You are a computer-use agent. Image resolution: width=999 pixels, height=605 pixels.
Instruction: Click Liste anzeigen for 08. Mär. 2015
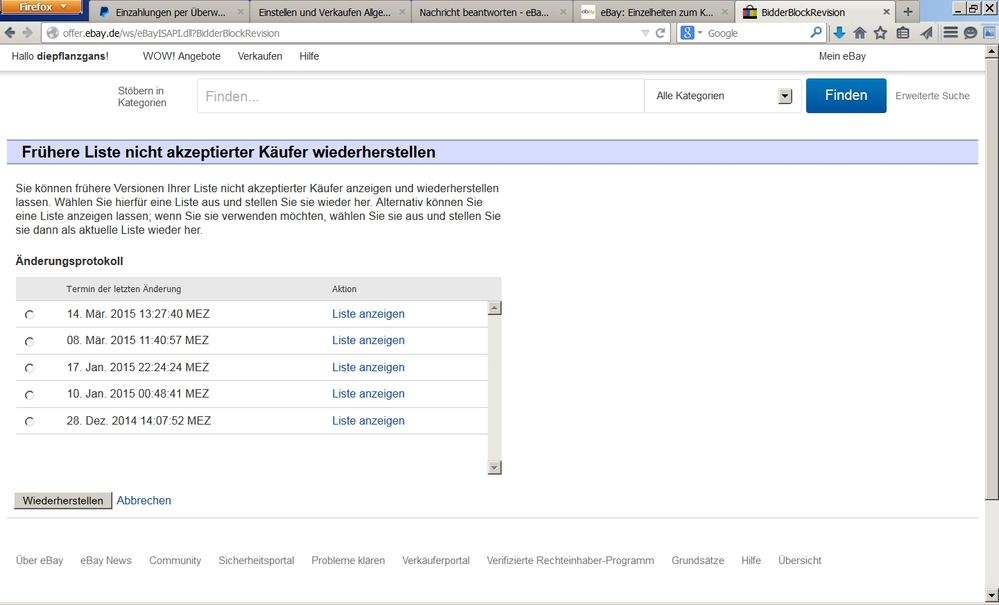[368, 341]
